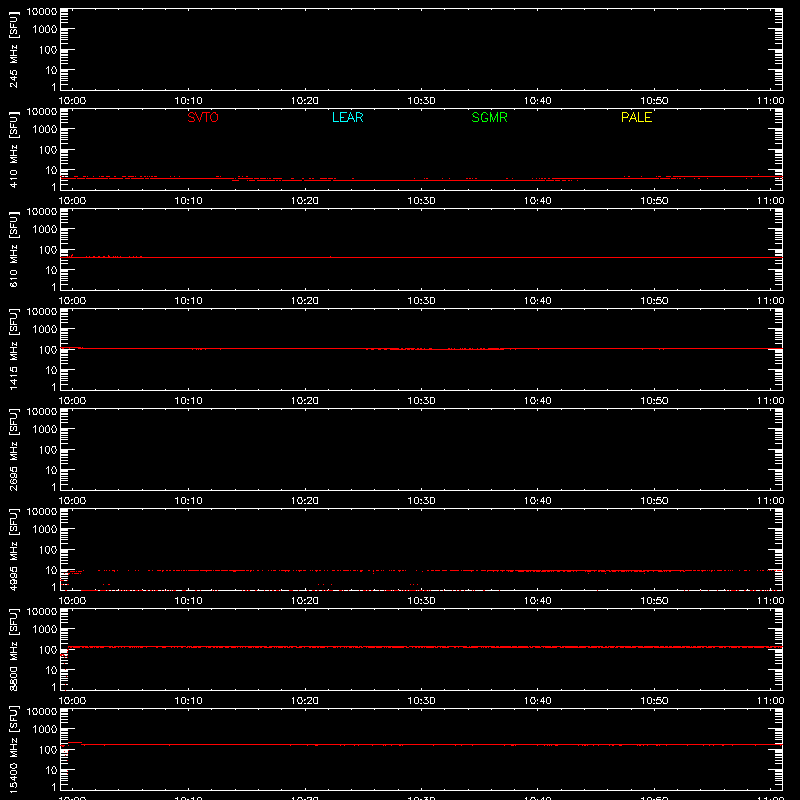Select the 245 MHz [SFU] axis title
Viewport: 800px width, 800px height.
coord(13,50)
